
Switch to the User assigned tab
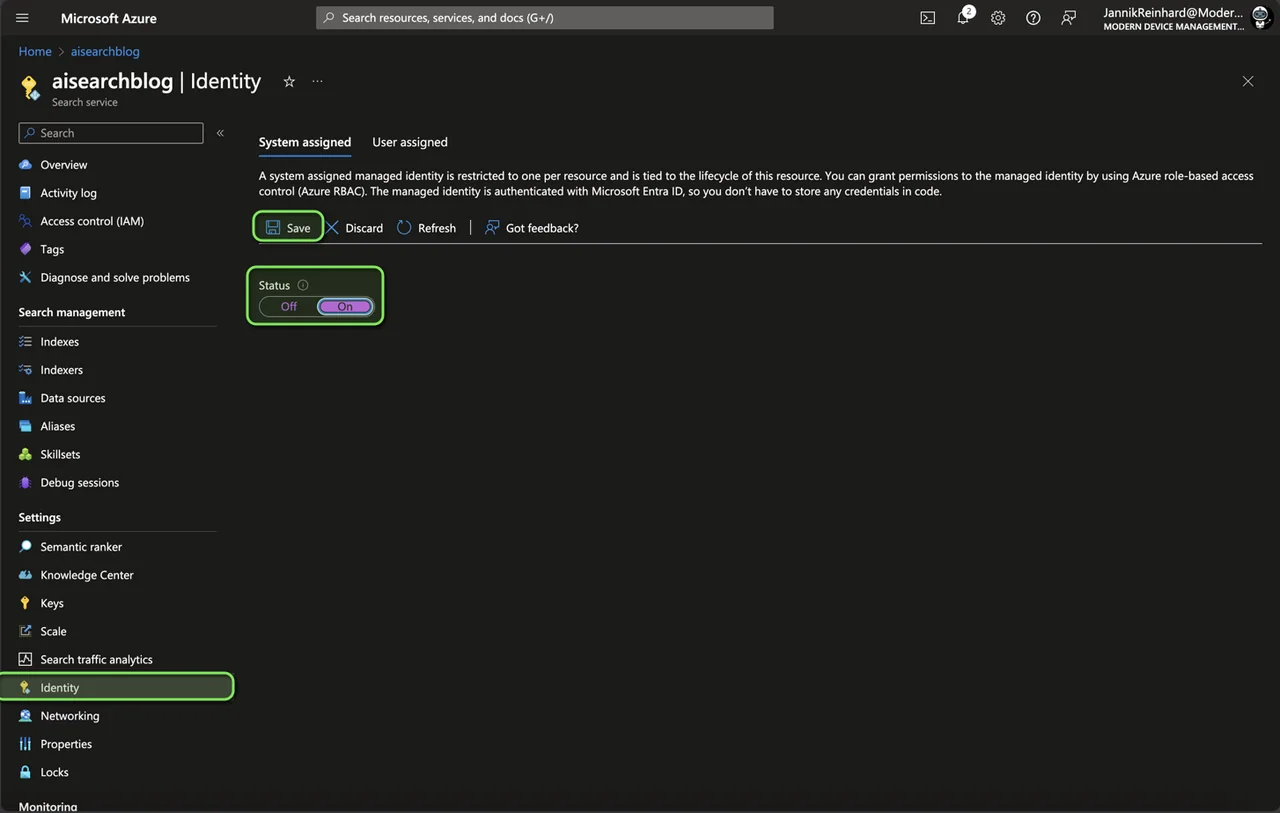pos(410,142)
